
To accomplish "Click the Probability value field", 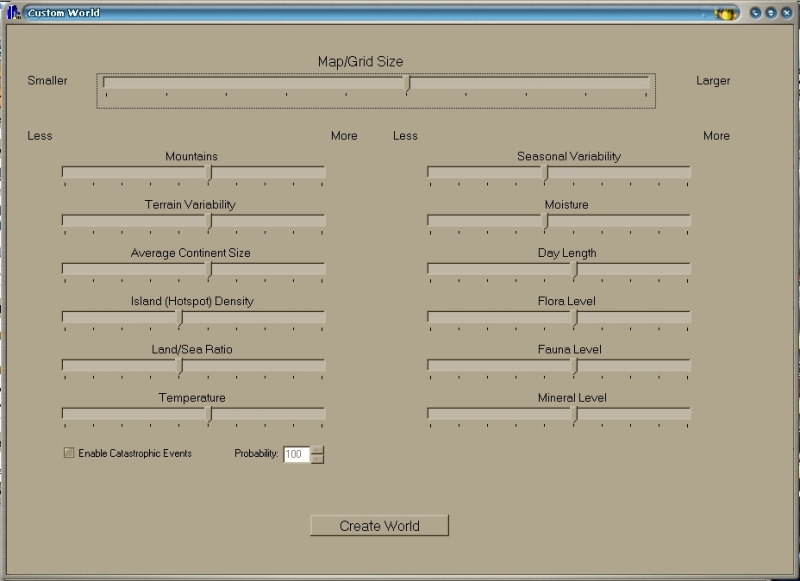I will pos(296,454).
